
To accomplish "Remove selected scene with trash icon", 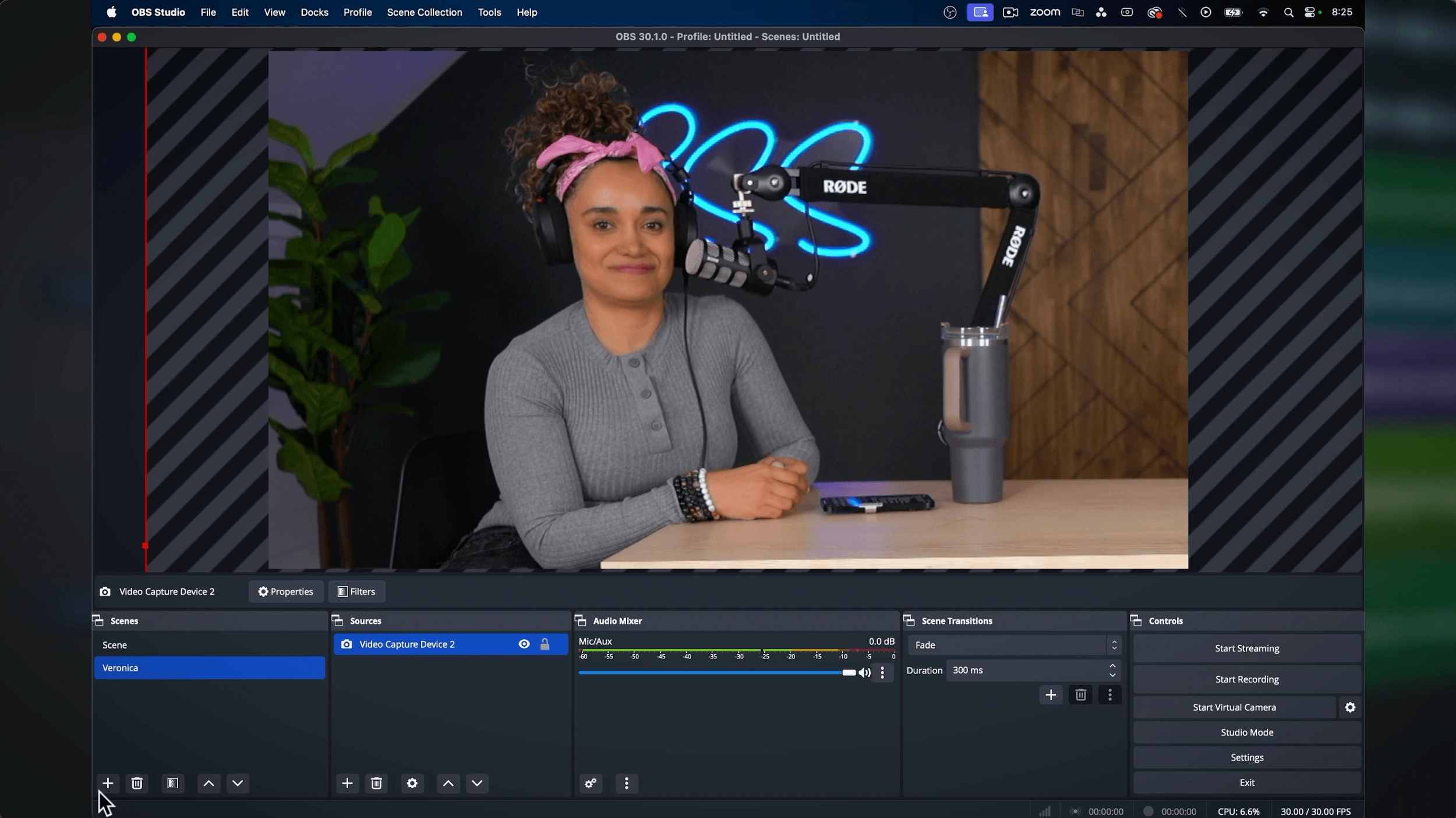I will (137, 783).
